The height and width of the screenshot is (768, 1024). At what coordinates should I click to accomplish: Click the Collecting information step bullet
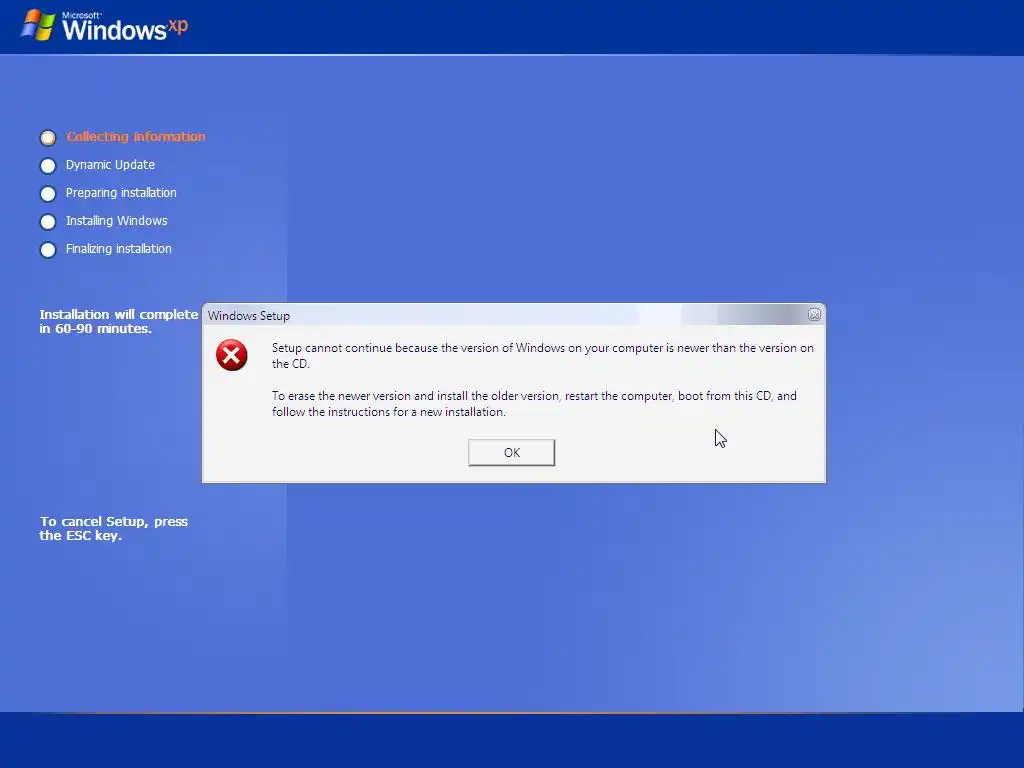pyautogui.click(x=48, y=138)
